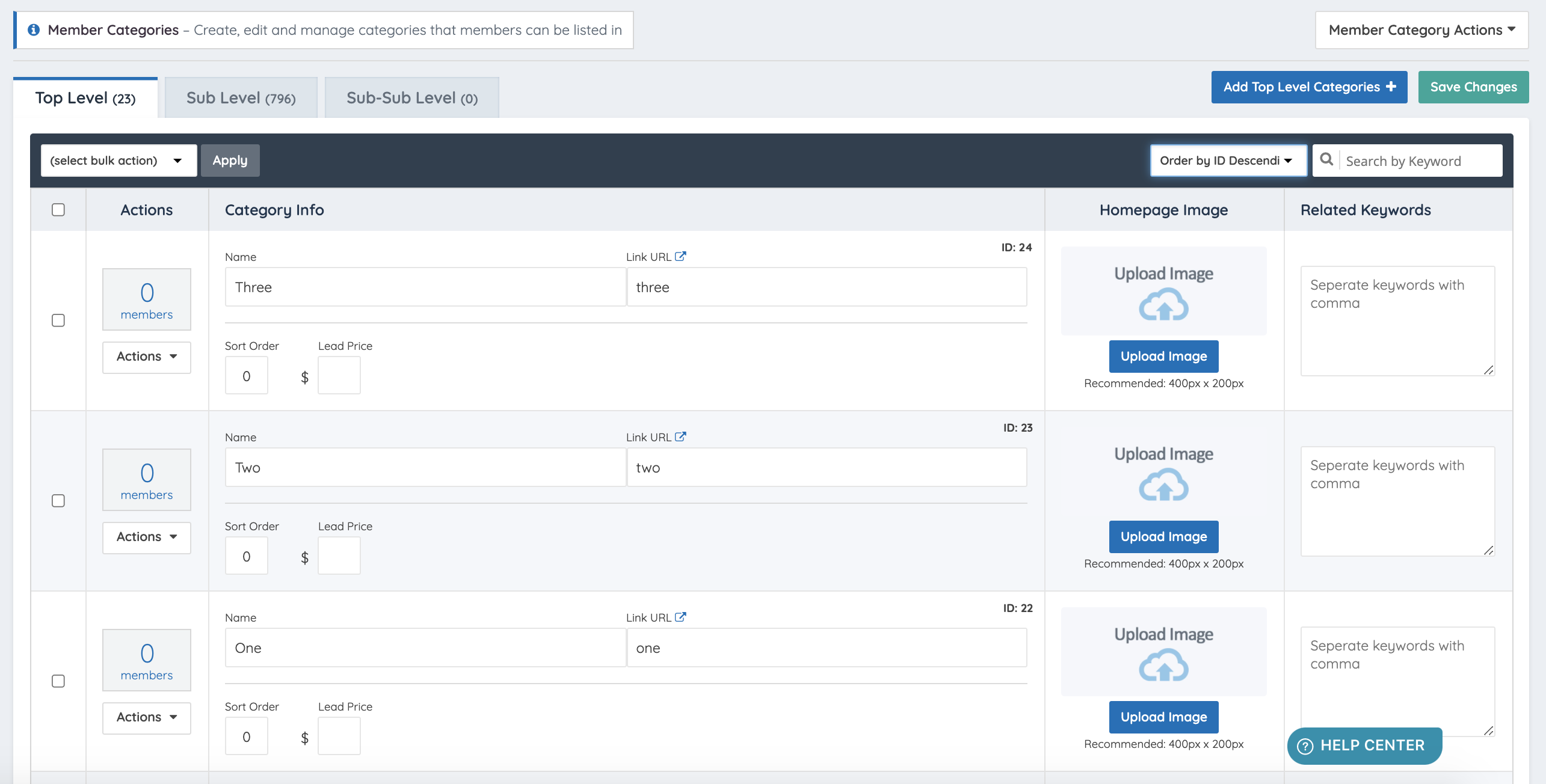Click the Search by Keyword field

pyautogui.click(x=1420, y=161)
